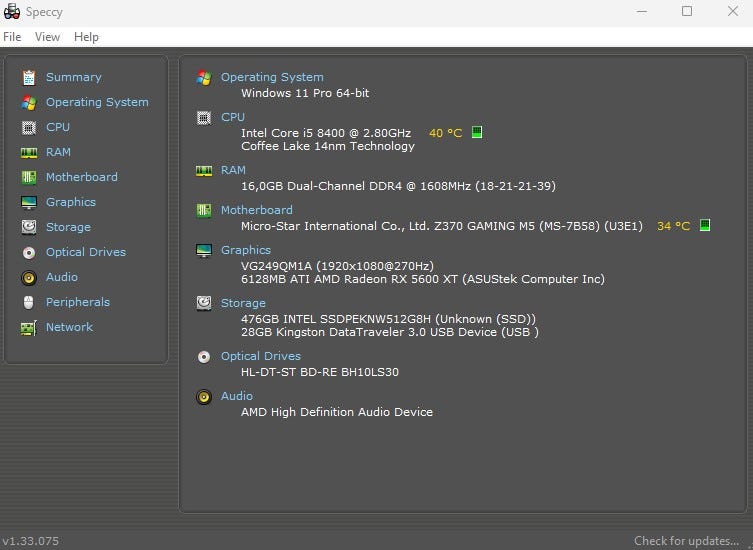
Task: Open the File menu
Action: coord(12,37)
